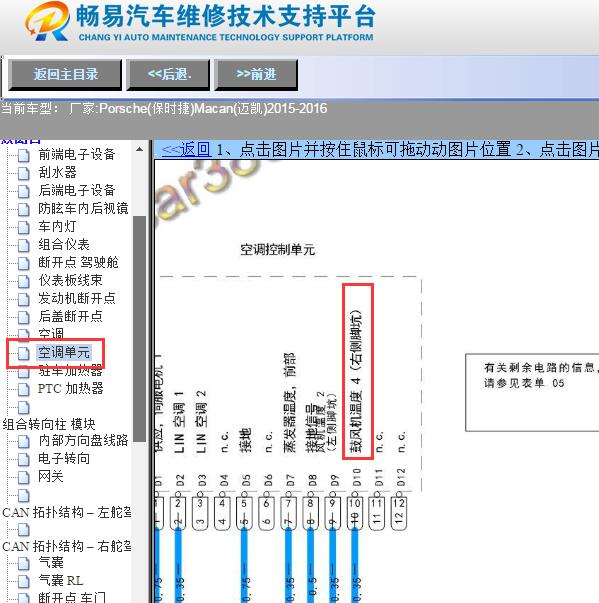
Task: Select 仪表板线束 entry
Action: tap(70, 280)
